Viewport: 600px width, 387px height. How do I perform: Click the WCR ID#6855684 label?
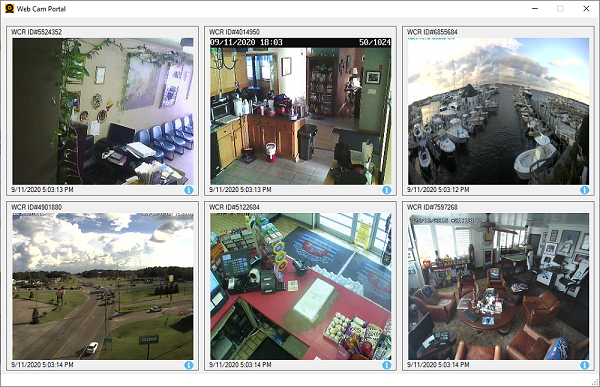click(x=432, y=32)
